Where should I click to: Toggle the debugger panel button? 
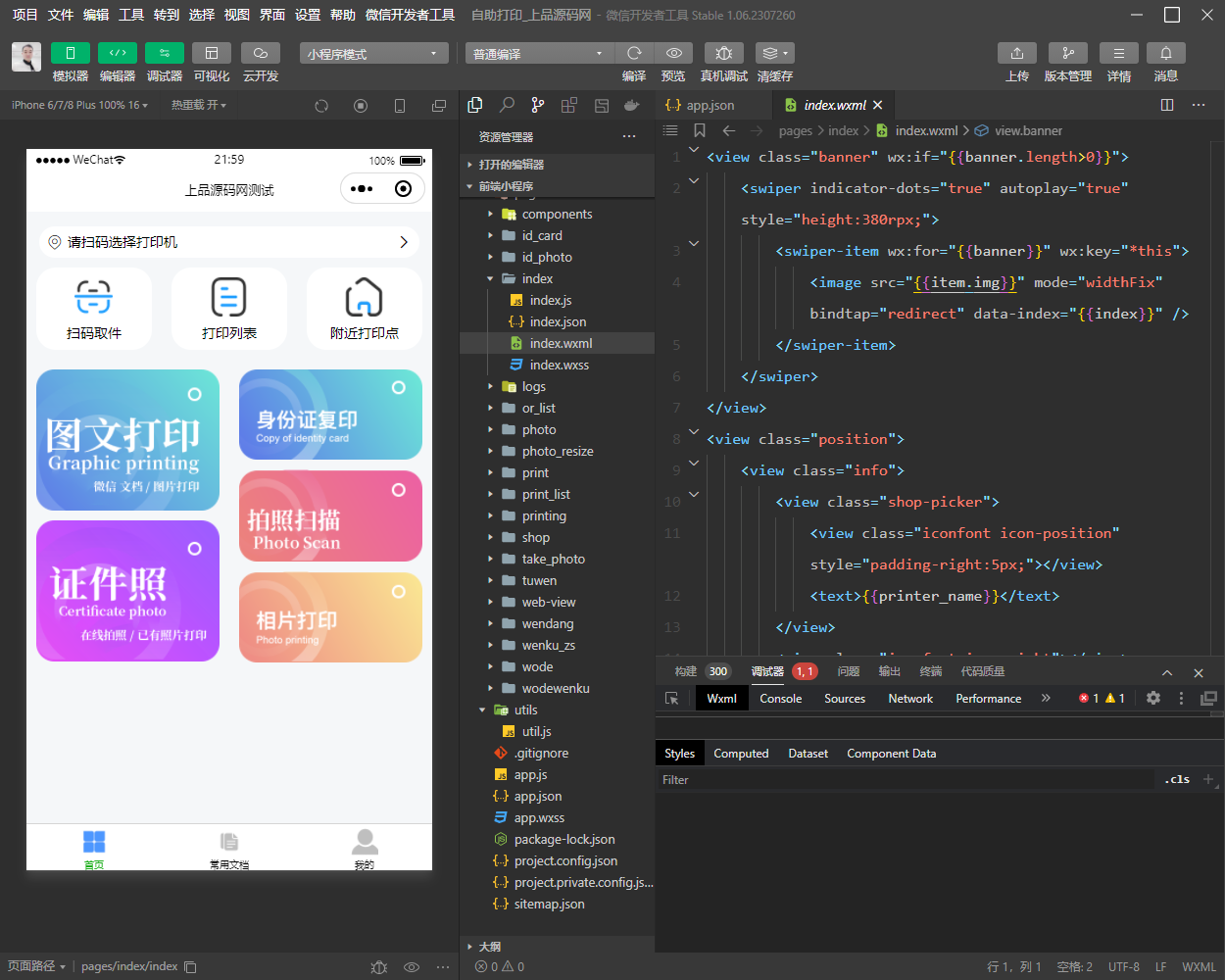(x=165, y=53)
